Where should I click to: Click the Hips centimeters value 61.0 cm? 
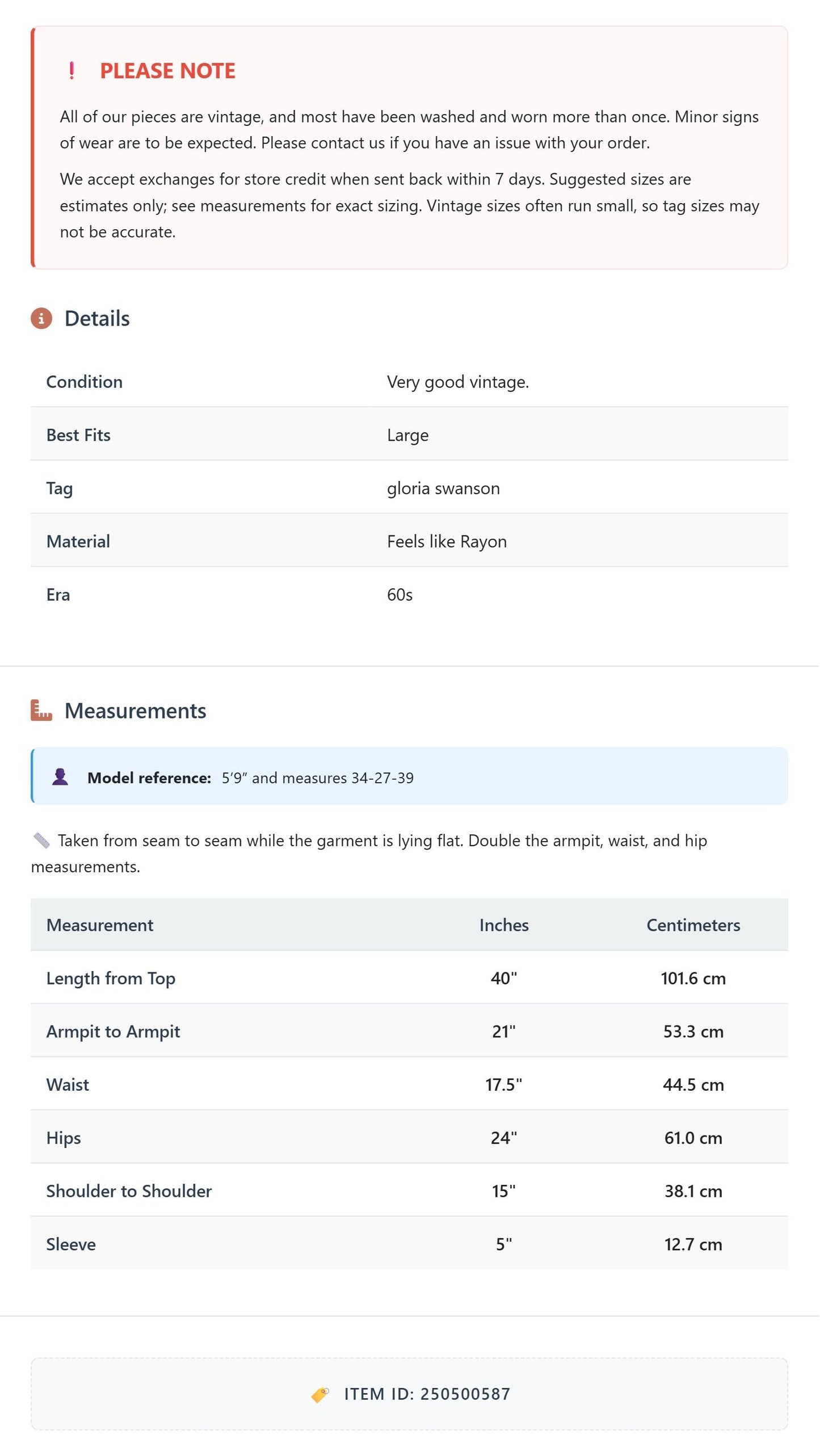coord(693,1138)
